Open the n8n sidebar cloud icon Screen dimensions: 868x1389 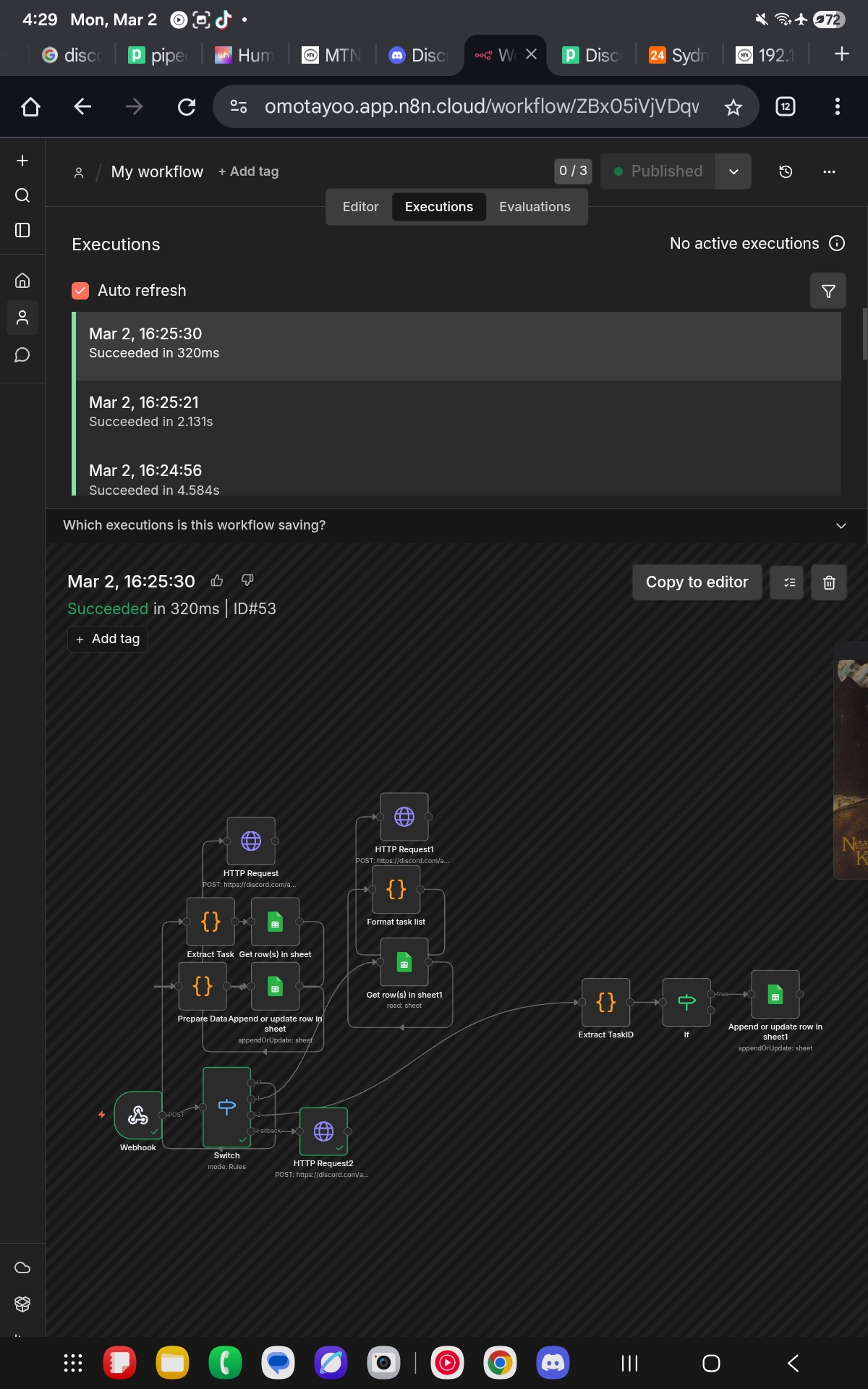(x=22, y=1267)
